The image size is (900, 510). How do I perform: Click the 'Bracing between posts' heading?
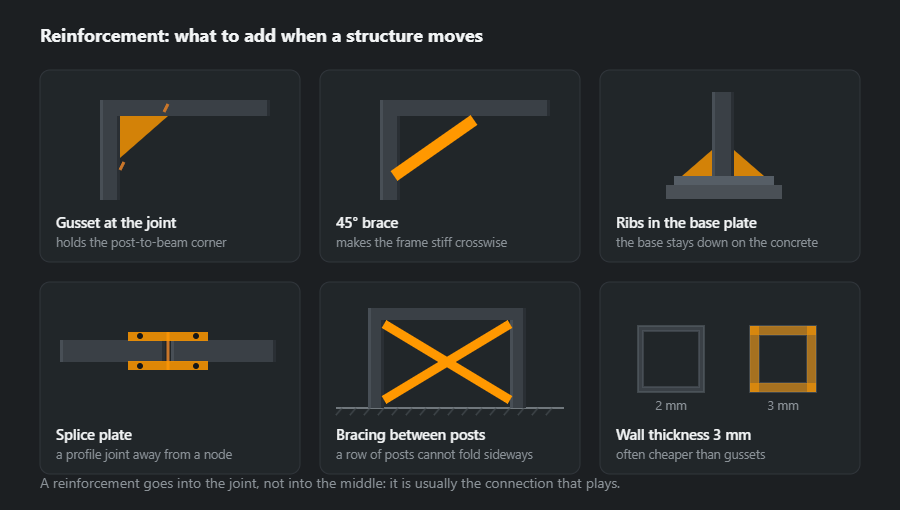[410, 435]
